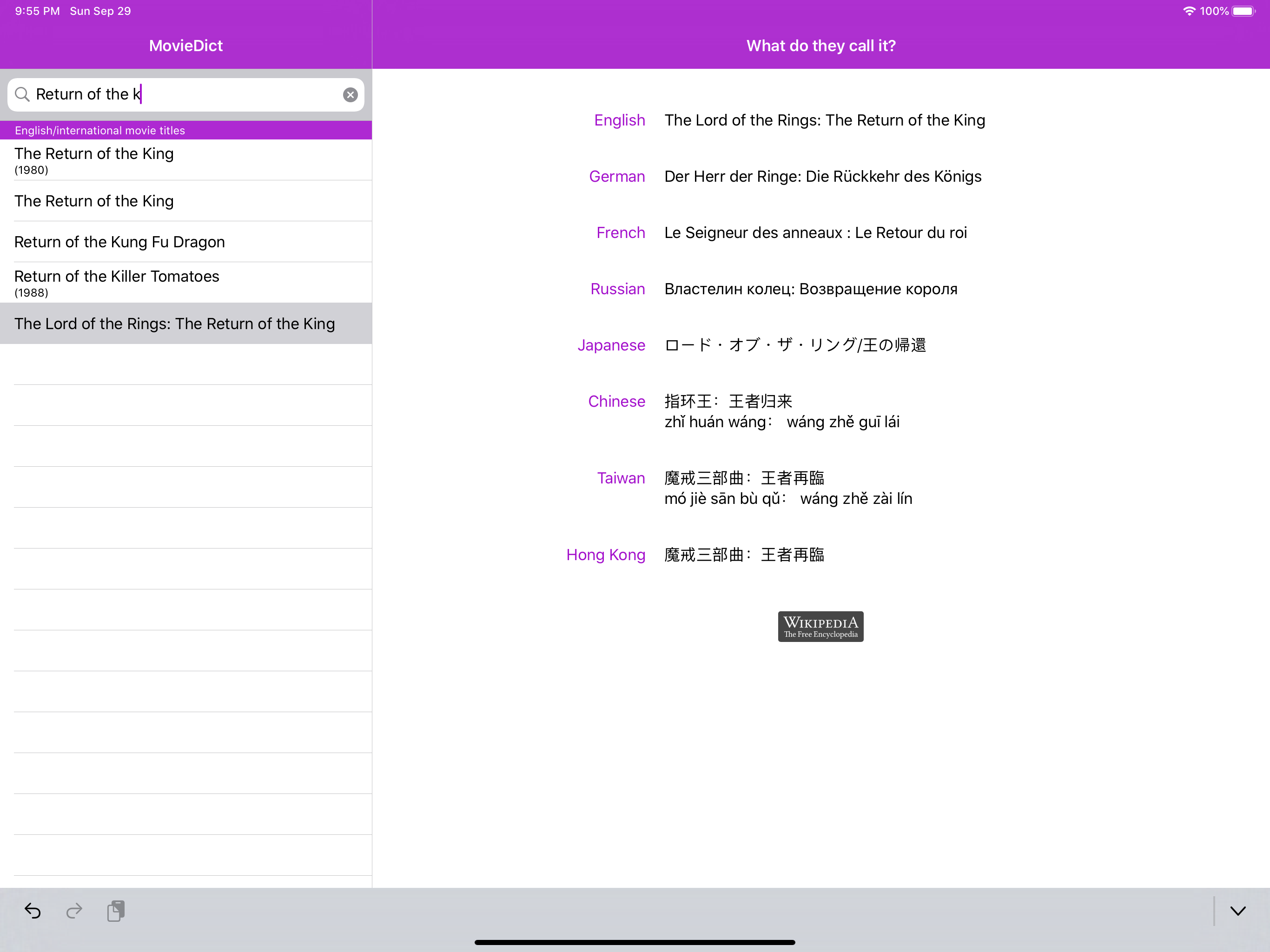Focus the movie title search field
1270x952 pixels.
[x=186, y=95]
